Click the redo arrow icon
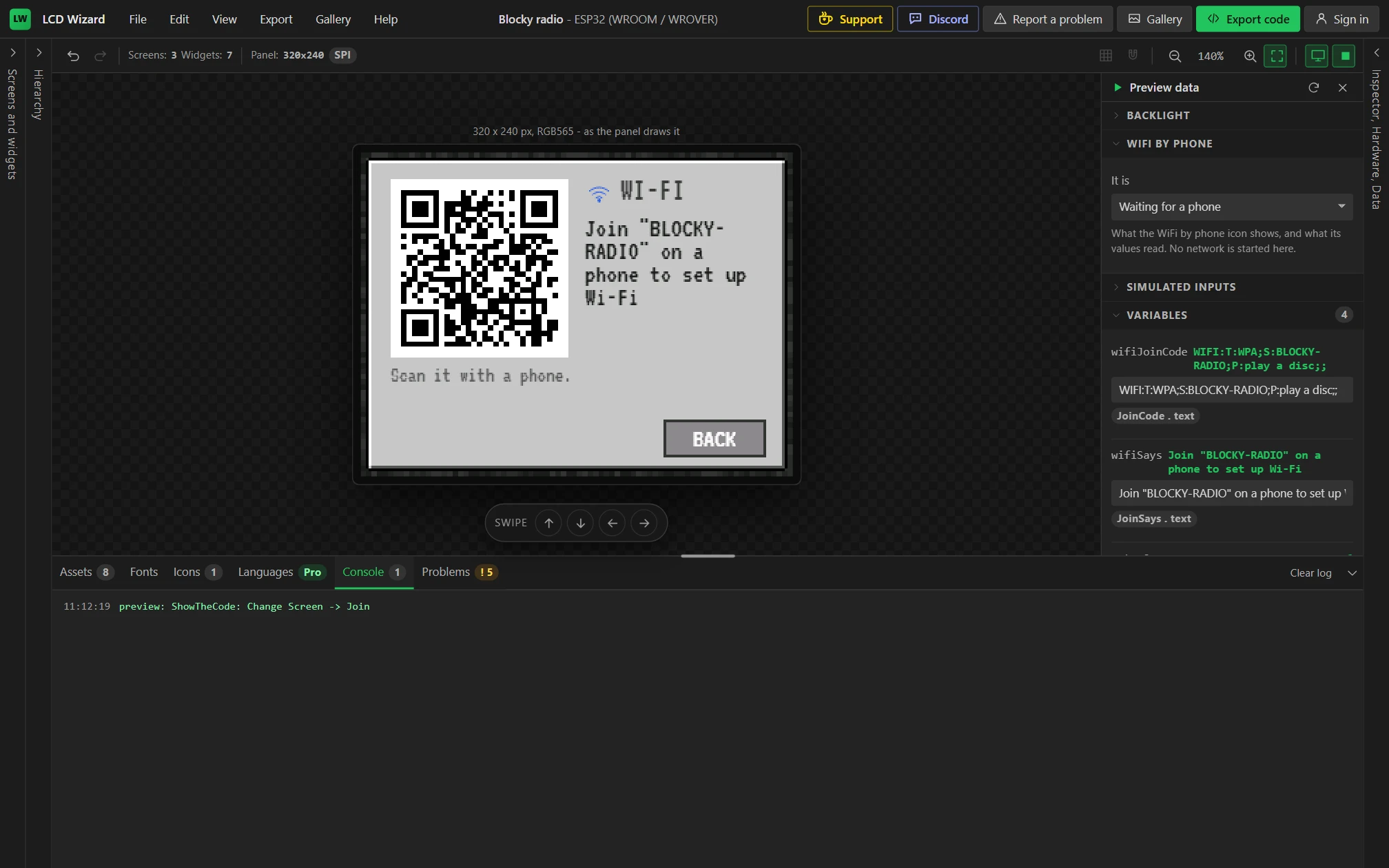This screenshot has width=1389, height=868. [x=100, y=56]
